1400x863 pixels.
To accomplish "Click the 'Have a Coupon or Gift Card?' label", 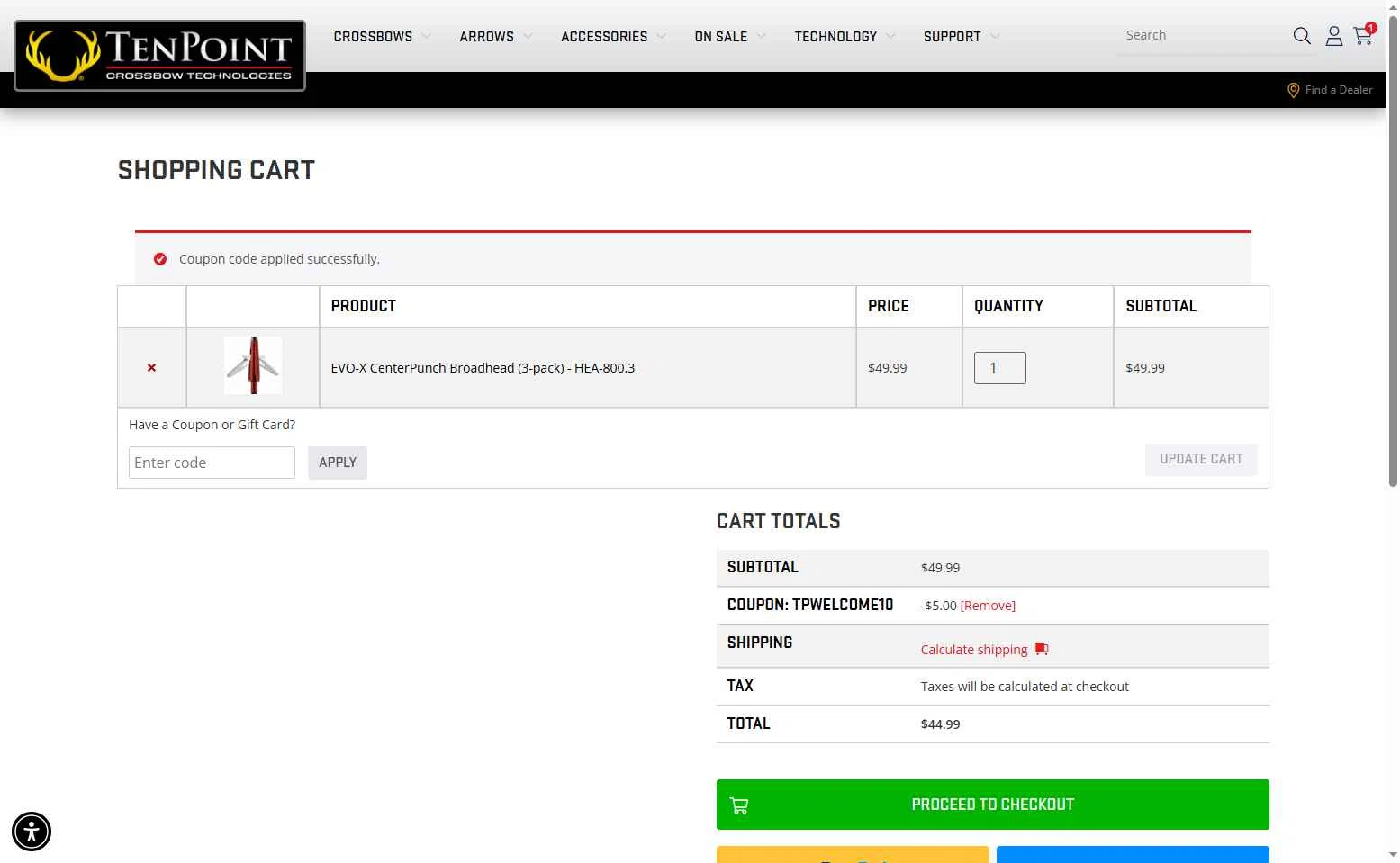I will point(212,425).
